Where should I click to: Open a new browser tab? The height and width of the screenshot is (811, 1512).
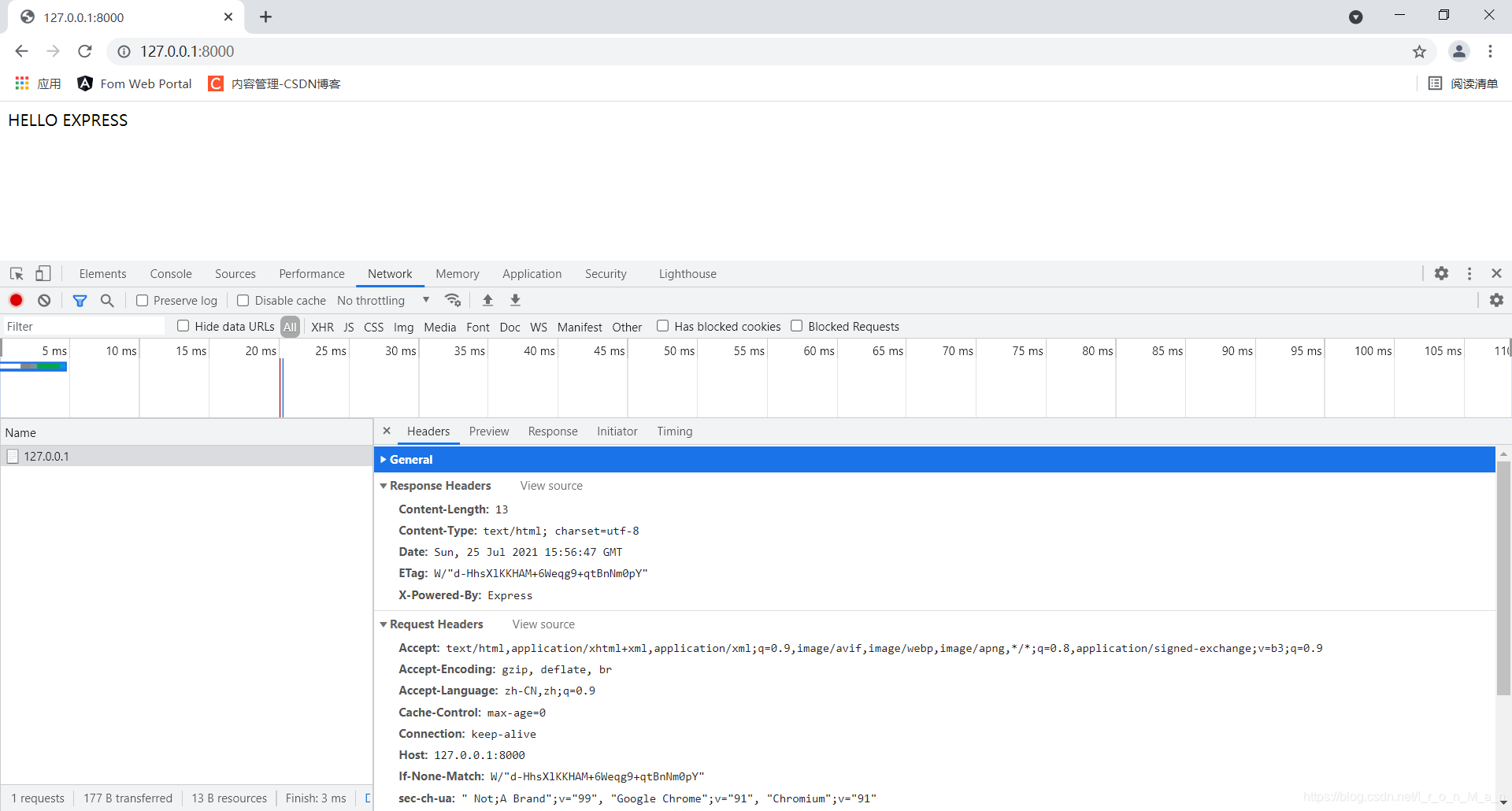pos(265,17)
